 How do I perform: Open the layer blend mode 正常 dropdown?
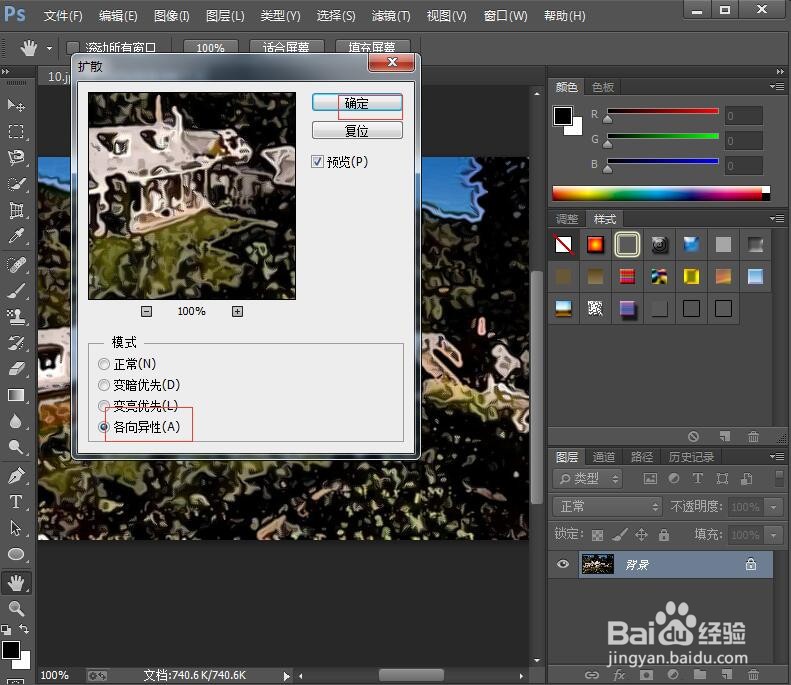tap(607, 506)
